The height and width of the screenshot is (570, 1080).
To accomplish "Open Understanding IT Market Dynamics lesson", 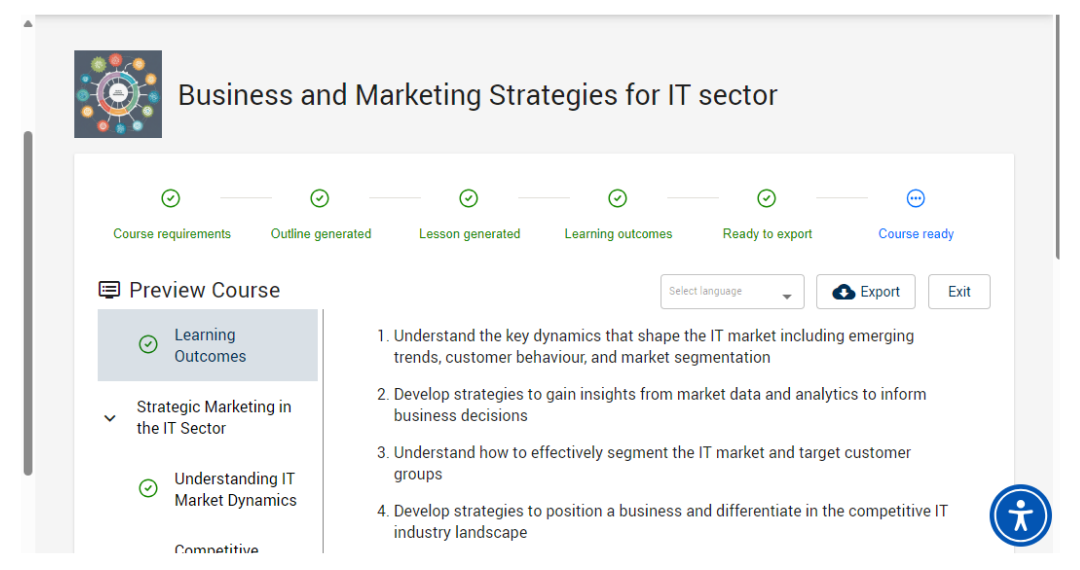I will click(x=235, y=489).
